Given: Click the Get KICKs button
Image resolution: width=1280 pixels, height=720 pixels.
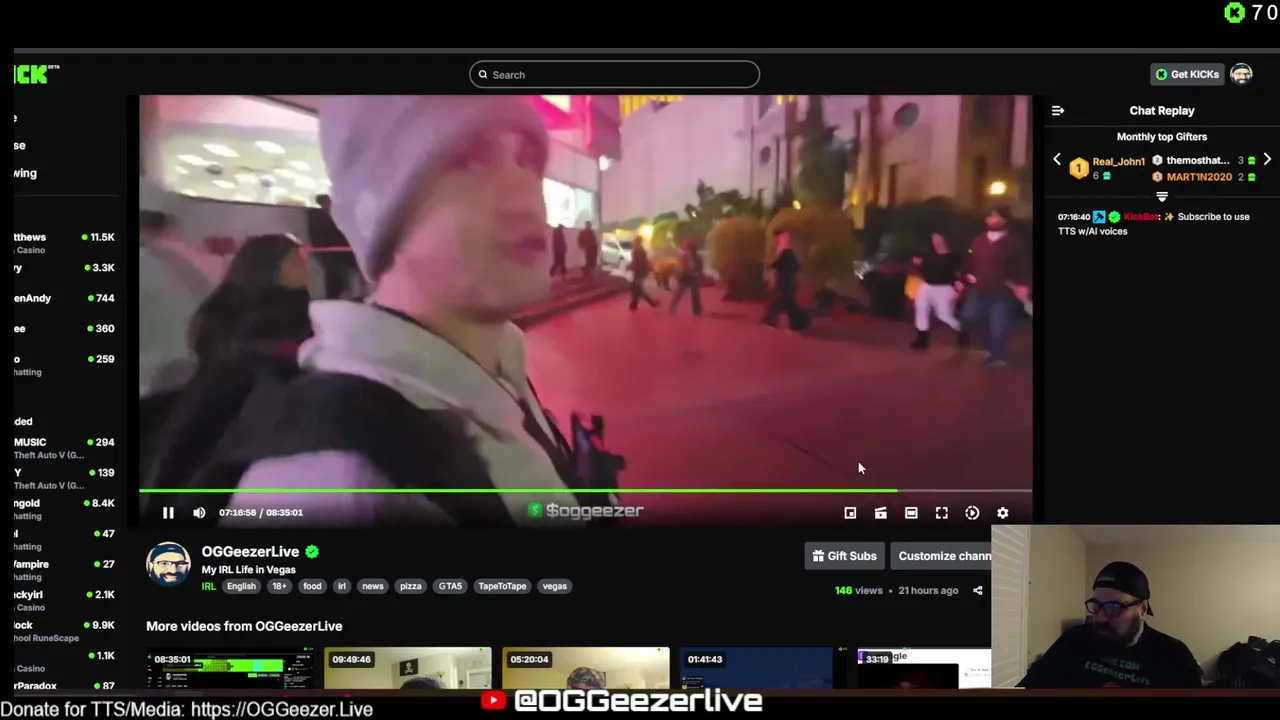Looking at the screenshot, I should coord(1187,74).
